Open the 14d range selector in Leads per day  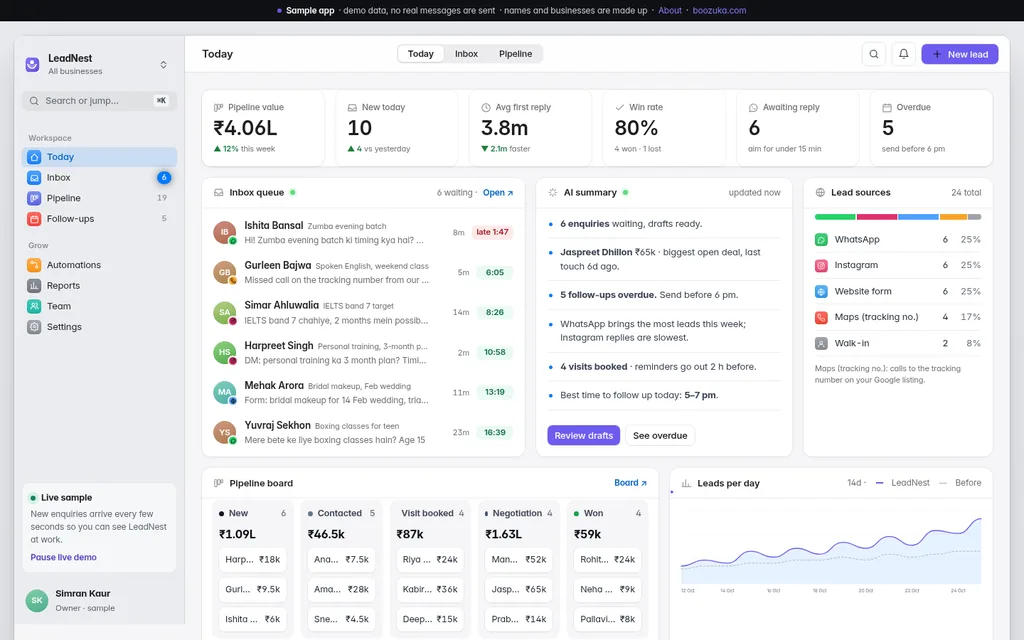(x=855, y=483)
